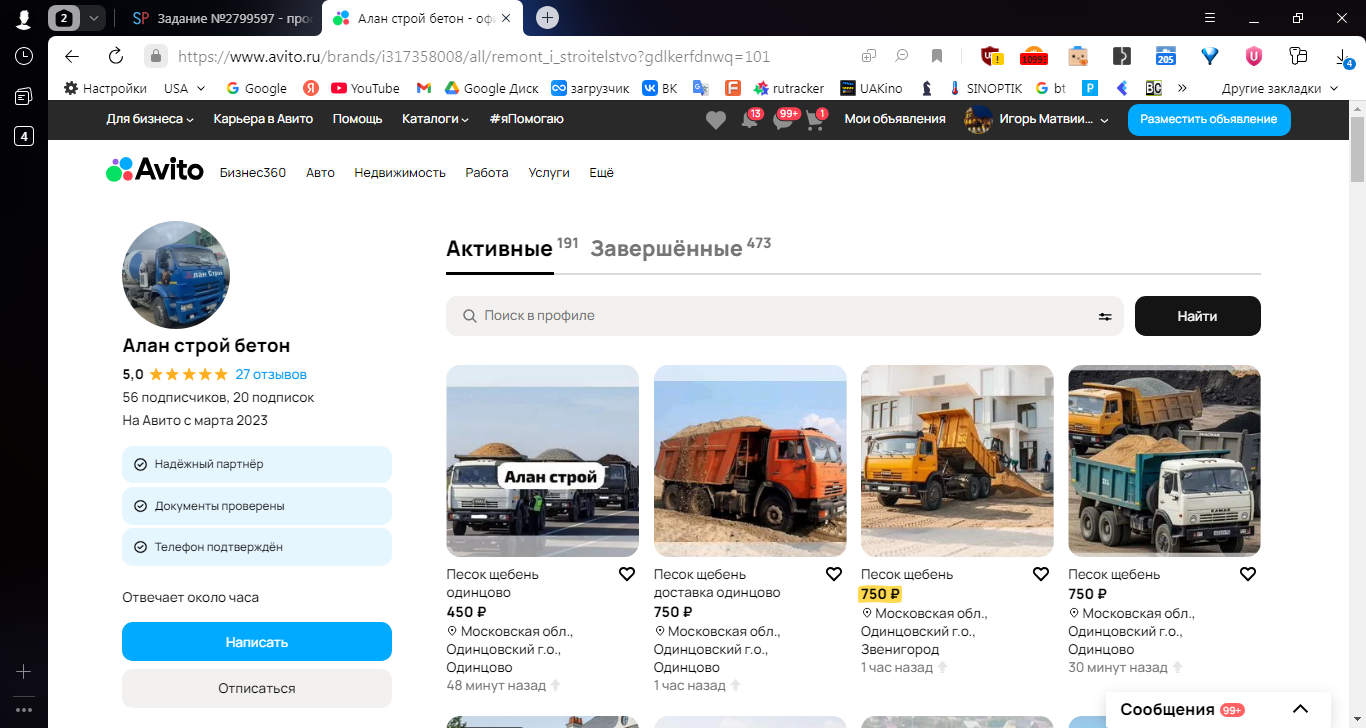
Task: Open messages chat icon in Avito header
Action: (x=783, y=120)
